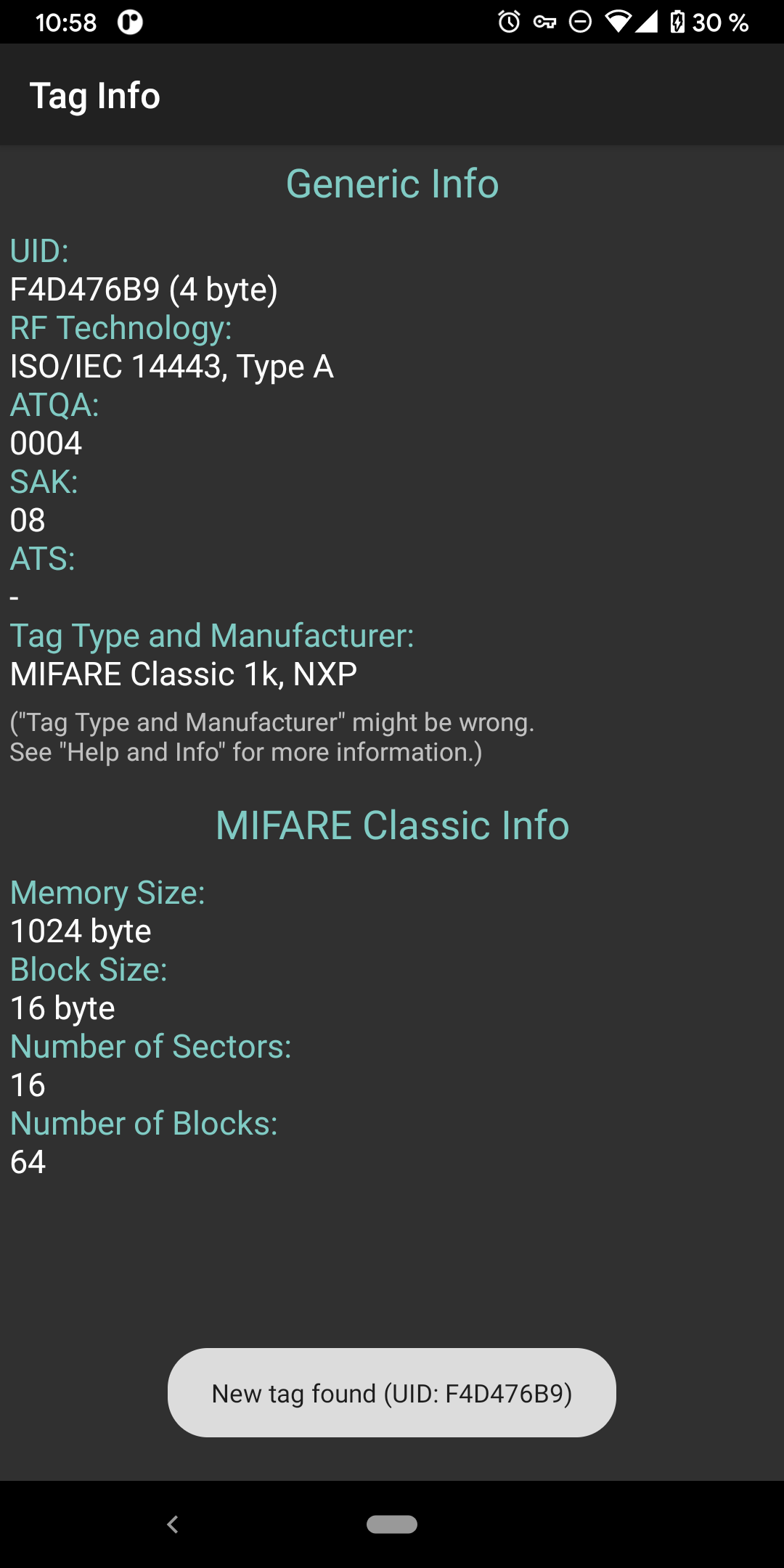Viewport: 784px width, 1568px height.
Task: Tap the 1024 byte memory size value
Action: 81,931
